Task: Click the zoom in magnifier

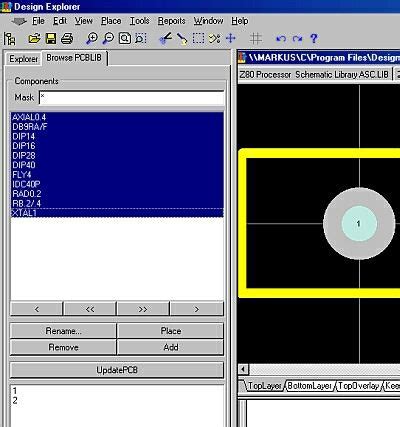Action: (92, 39)
